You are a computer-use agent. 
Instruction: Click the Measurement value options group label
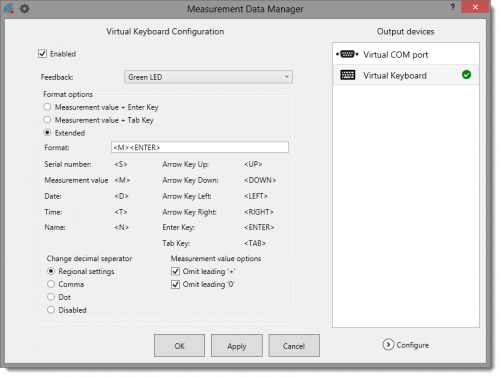216,258
